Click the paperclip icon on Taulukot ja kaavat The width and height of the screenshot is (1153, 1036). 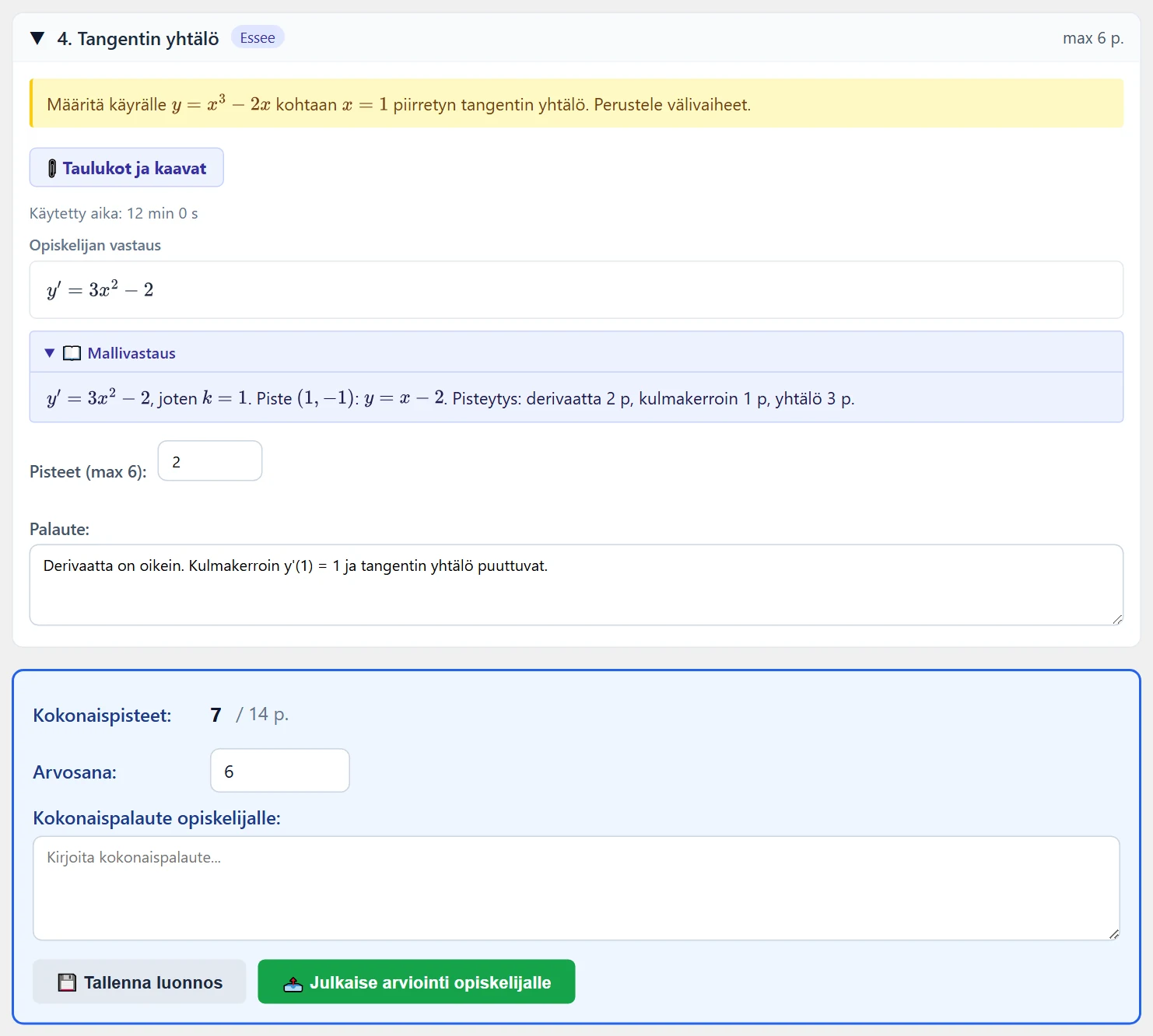point(52,168)
